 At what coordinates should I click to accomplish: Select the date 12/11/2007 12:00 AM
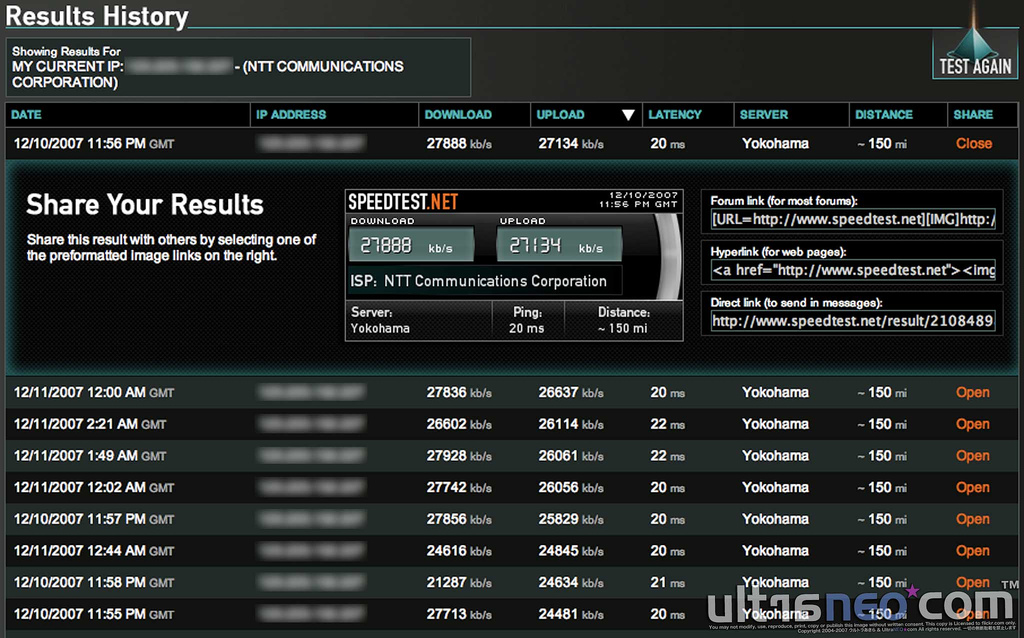[93, 392]
